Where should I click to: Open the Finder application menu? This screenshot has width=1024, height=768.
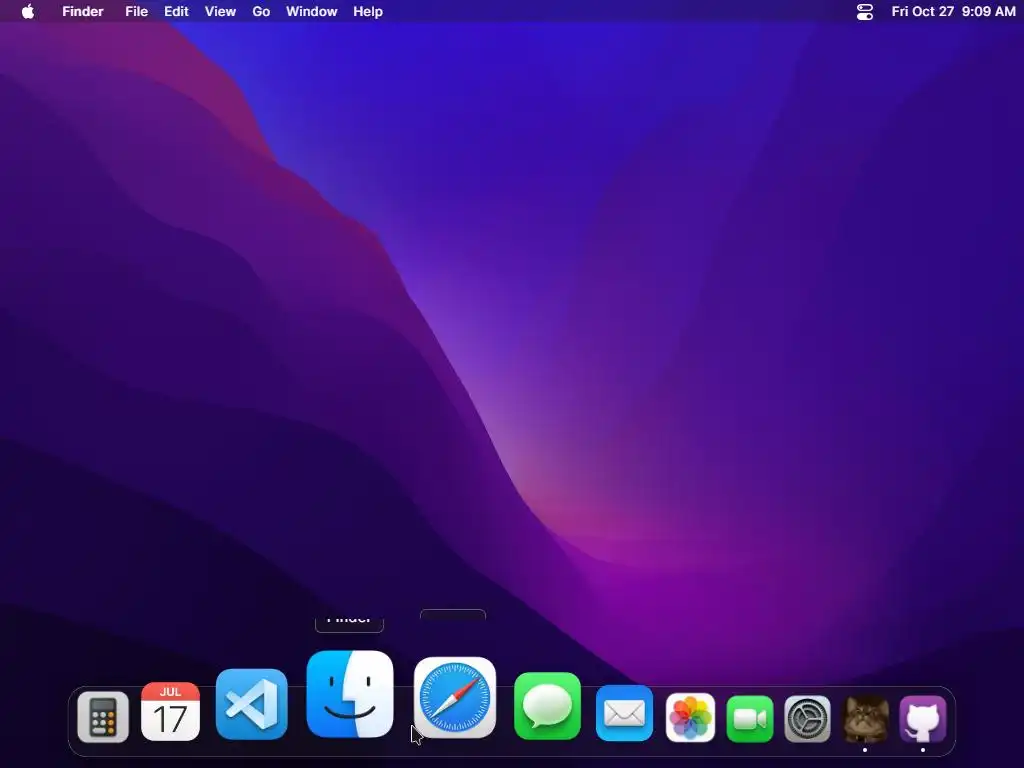coord(83,12)
